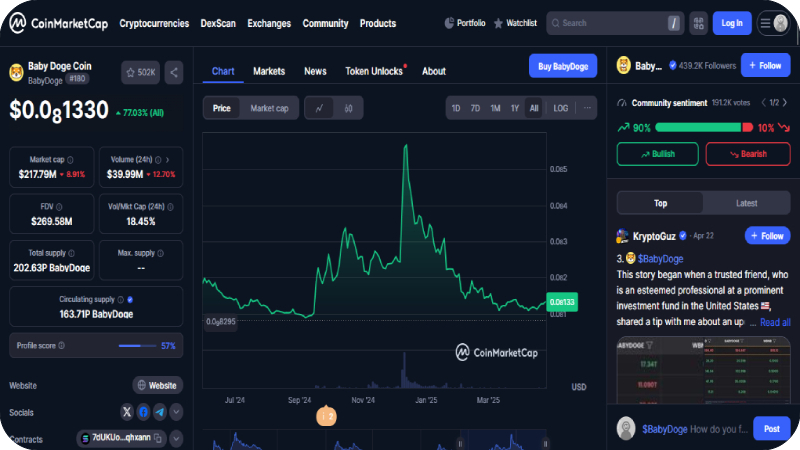Expand the Socials dropdown chevron
This screenshot has height=450, width=800.
(177, 412)
